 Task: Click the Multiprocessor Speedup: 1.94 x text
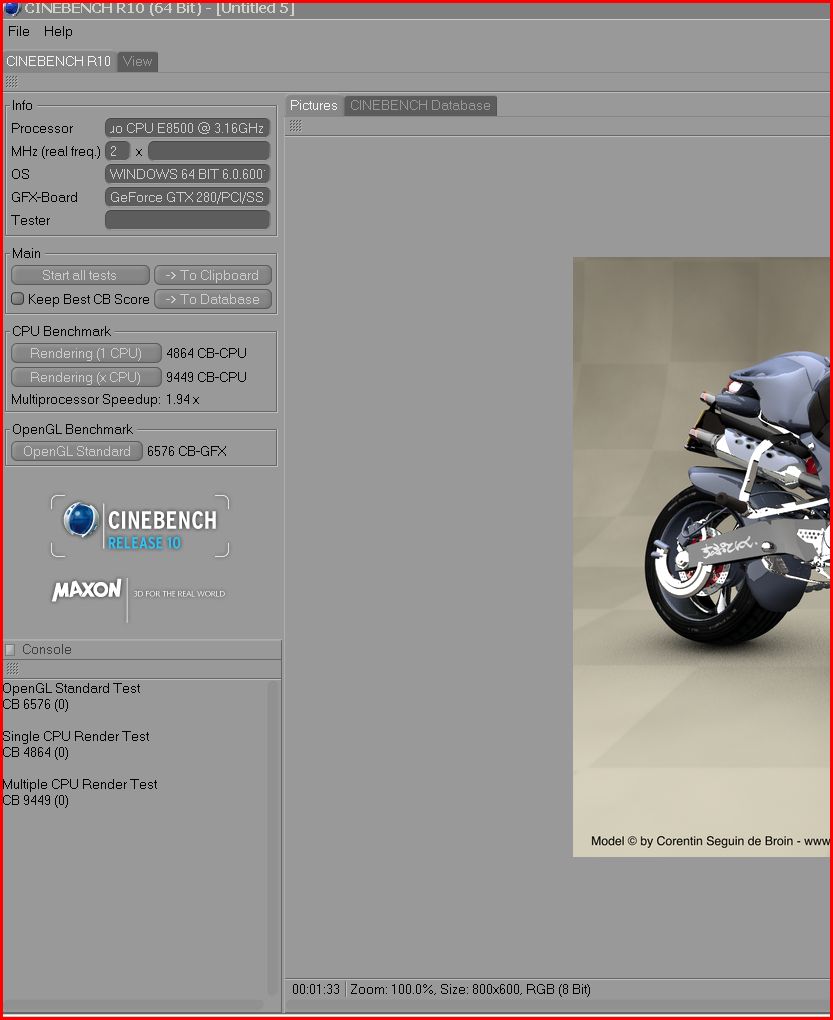click(x=105, y=399)
